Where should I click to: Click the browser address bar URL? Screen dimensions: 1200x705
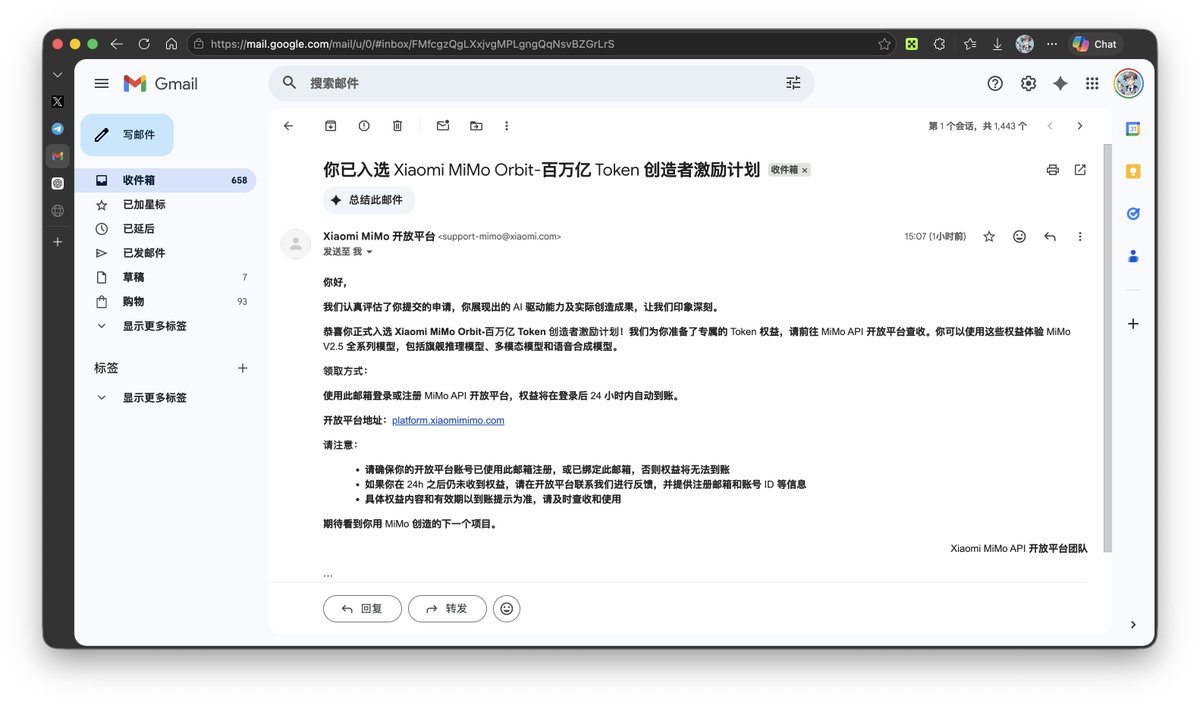click(412, 44)
